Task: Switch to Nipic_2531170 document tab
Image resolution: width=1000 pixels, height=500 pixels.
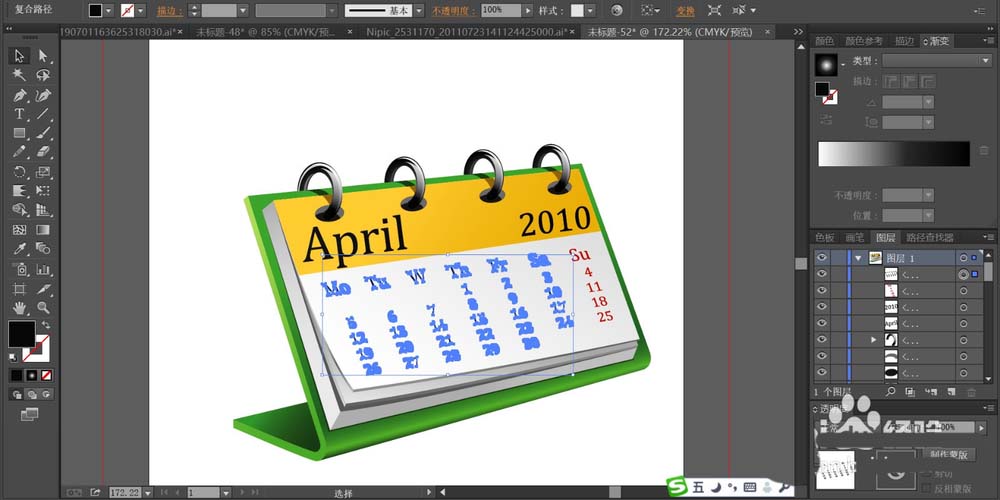Action: point(469,31)
